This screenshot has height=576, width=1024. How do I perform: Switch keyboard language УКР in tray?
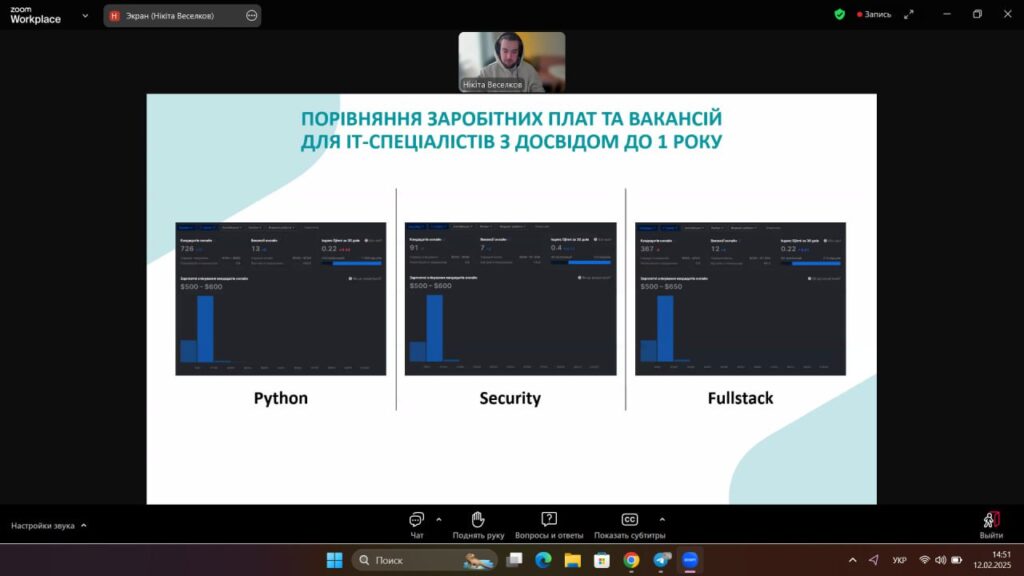[899, 560]
